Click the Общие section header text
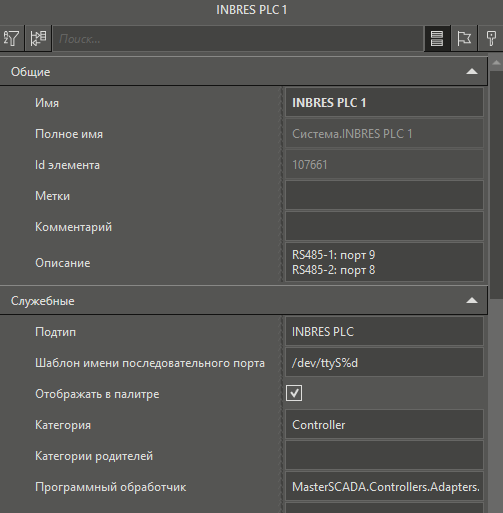This screenshot has height=513, width=503. pos(30,72)
